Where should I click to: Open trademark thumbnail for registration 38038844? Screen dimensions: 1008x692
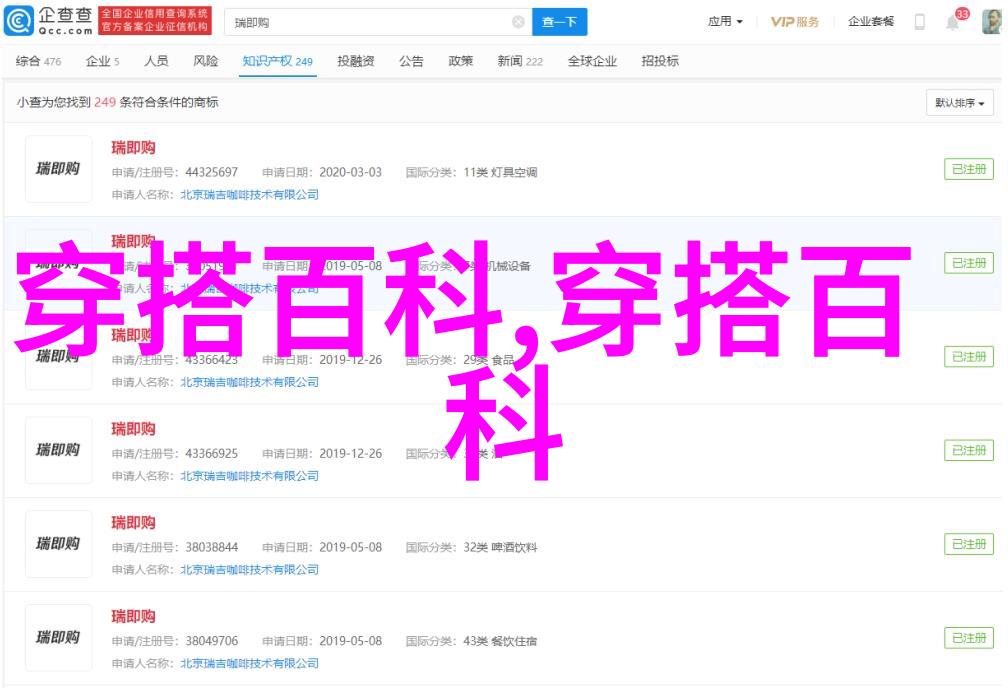[x=58, y=544]
